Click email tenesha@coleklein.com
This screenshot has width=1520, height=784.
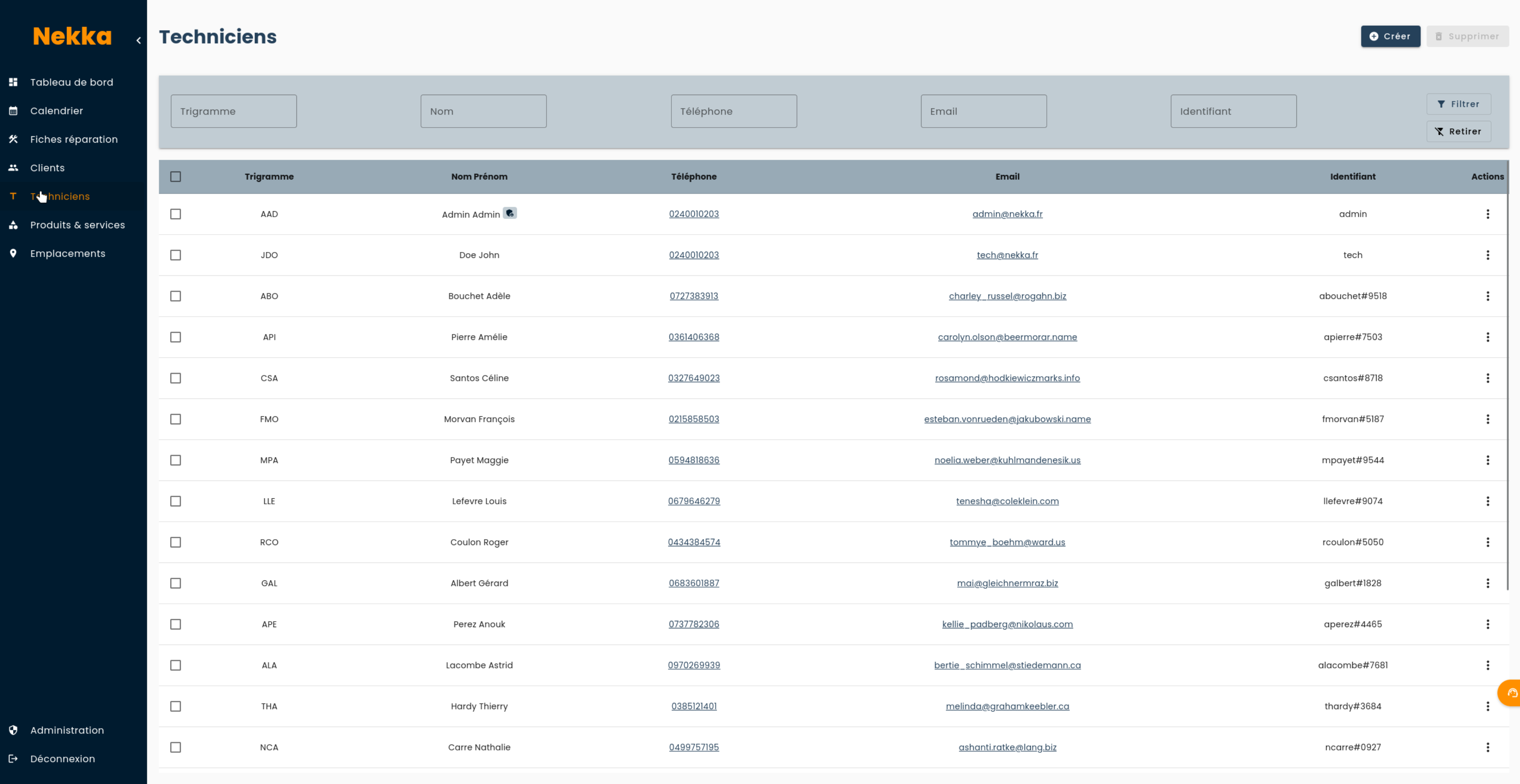point(1007,501)
